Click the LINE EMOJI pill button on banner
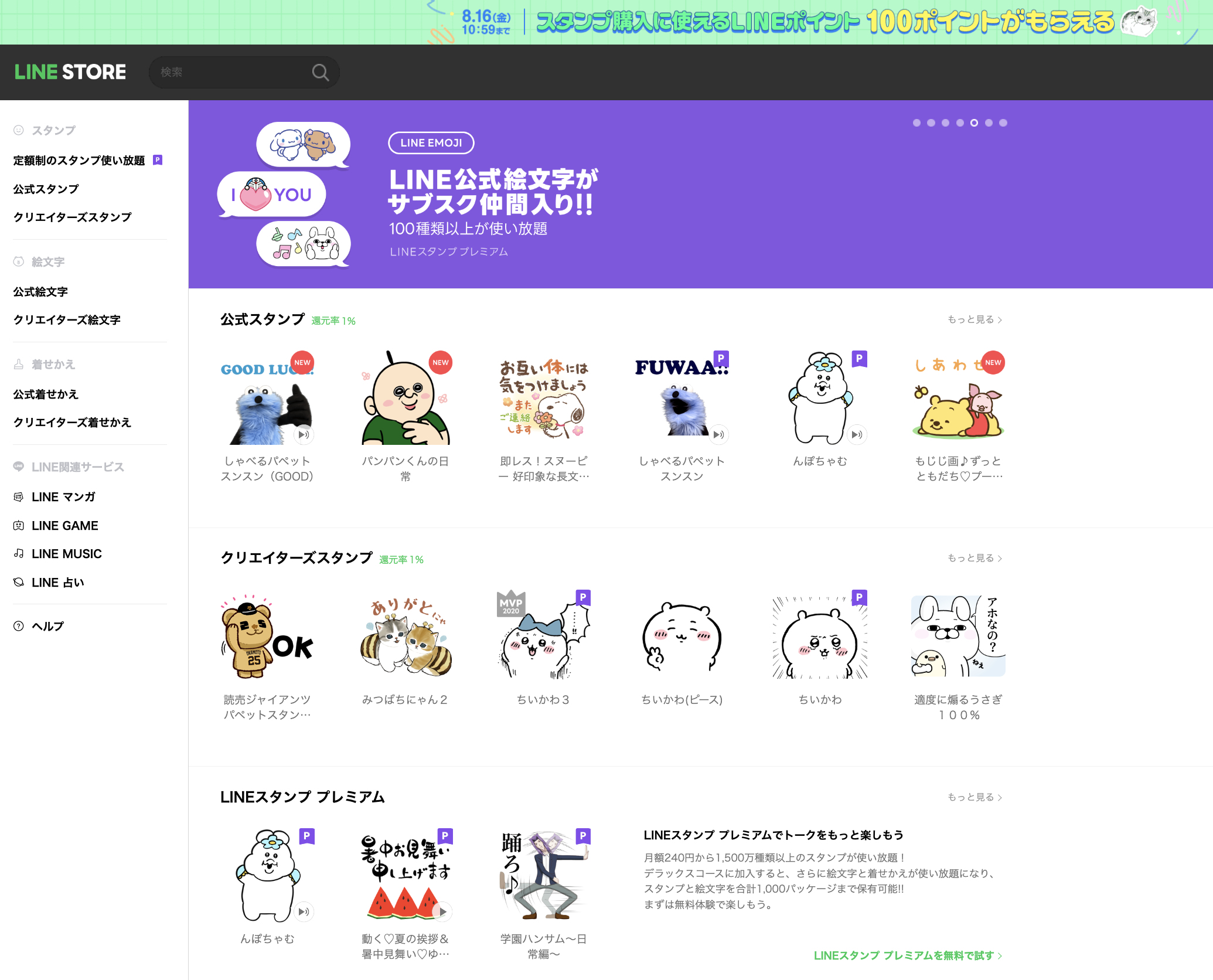 pyautogui.click(x=431, y=143)
